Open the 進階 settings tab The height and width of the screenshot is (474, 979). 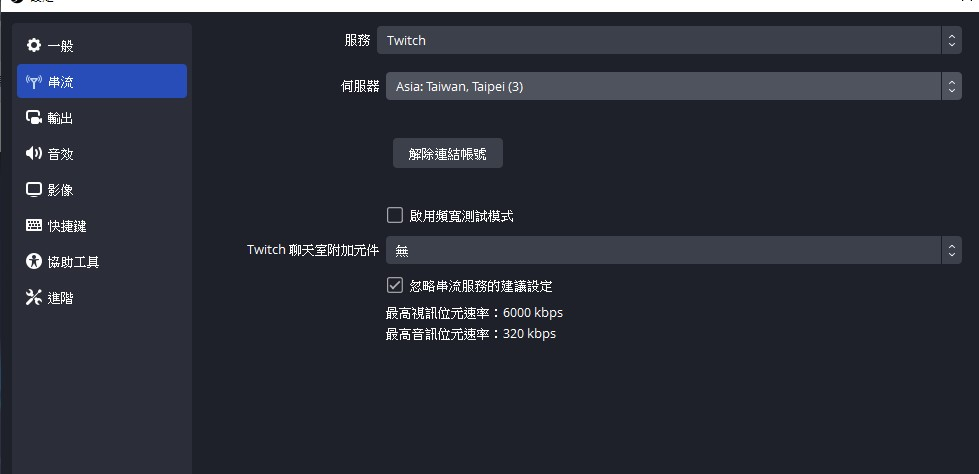tap(102, 297)
